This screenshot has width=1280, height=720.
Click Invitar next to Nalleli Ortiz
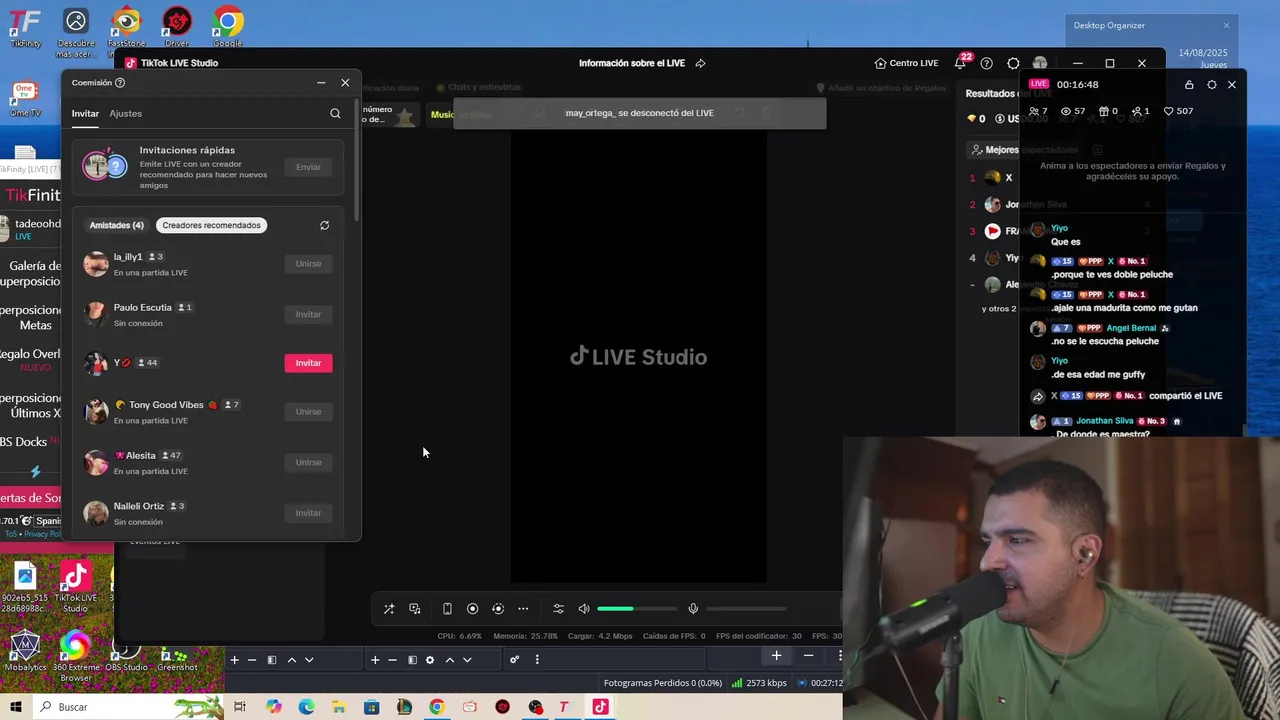click(308, 513)
